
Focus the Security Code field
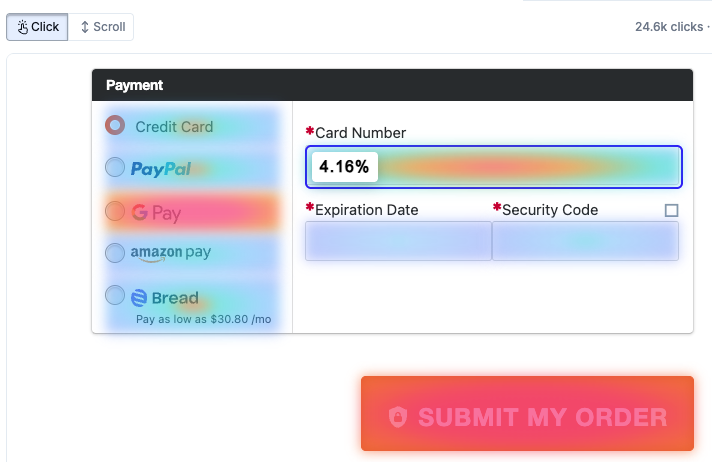(585, 241)
